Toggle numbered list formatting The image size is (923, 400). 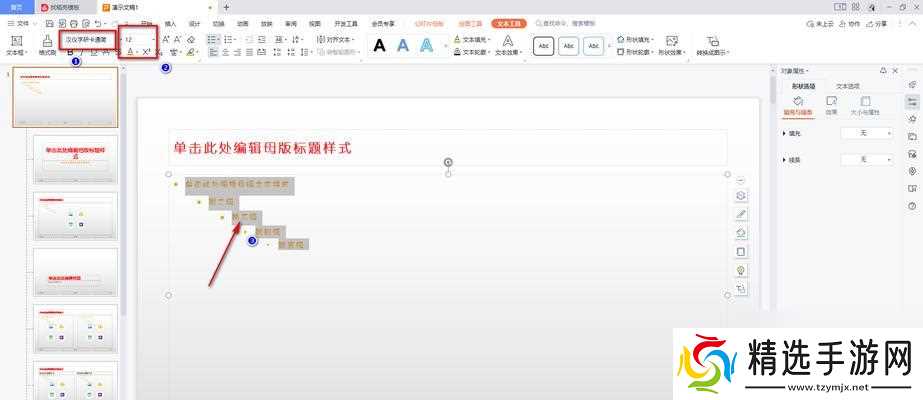pyautogui.click(x=230, y=39)
